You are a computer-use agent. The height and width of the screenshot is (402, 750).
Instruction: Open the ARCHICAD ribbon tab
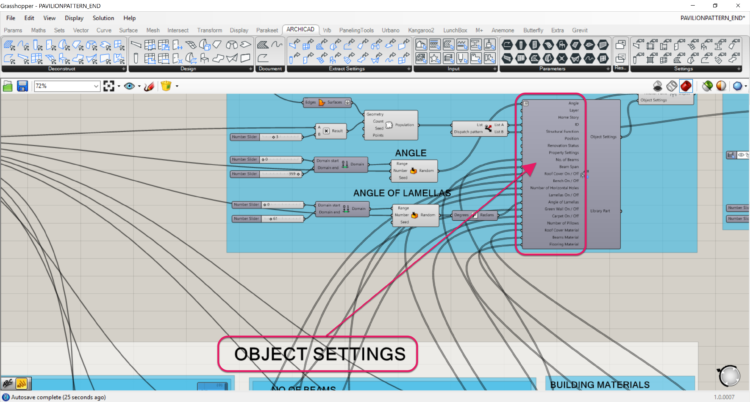[x=300, y=30]
